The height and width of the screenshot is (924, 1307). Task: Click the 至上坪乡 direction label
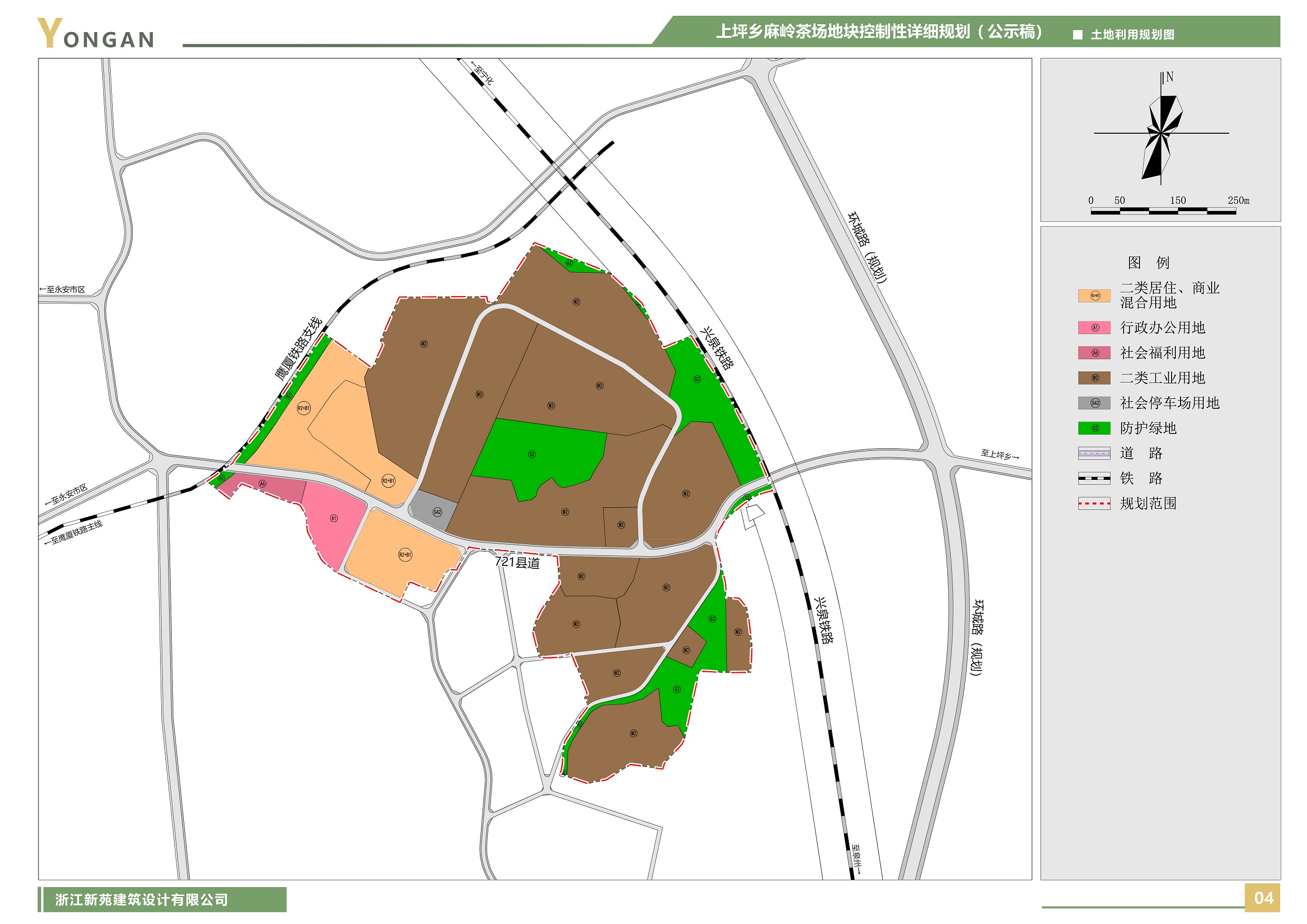tap(999, 454)
